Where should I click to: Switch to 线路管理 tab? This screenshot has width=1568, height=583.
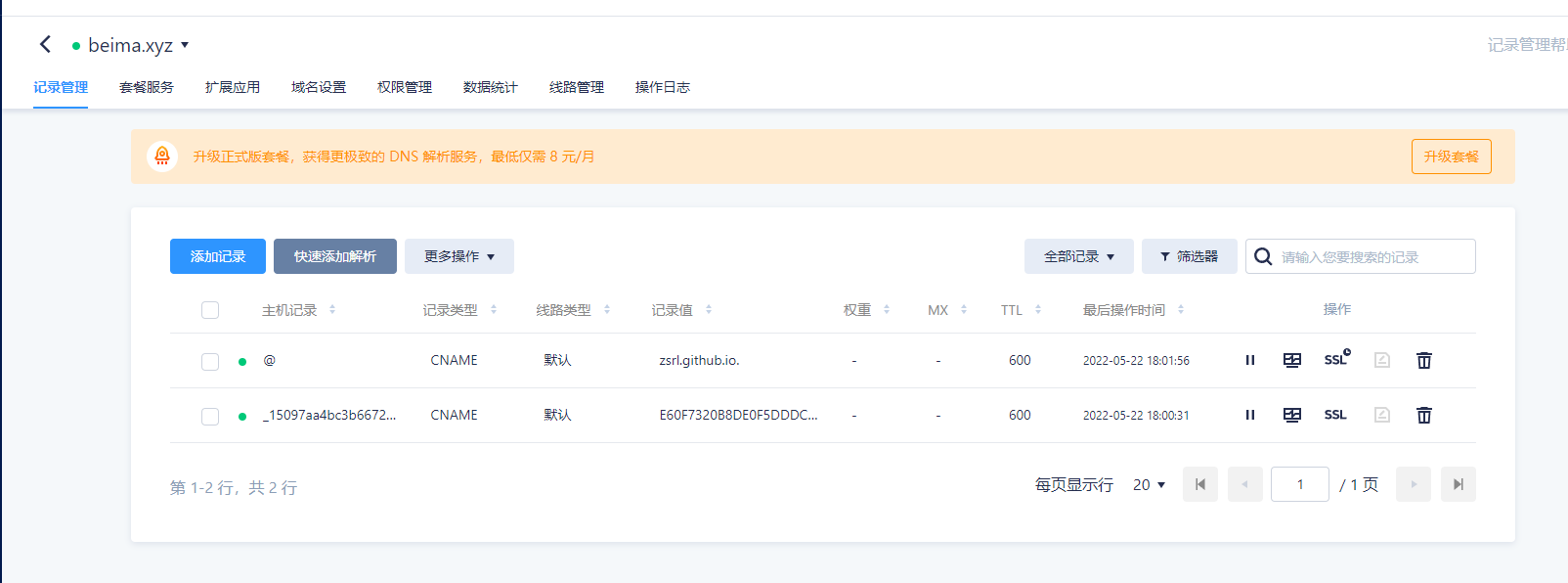click(x=577, y=87)
